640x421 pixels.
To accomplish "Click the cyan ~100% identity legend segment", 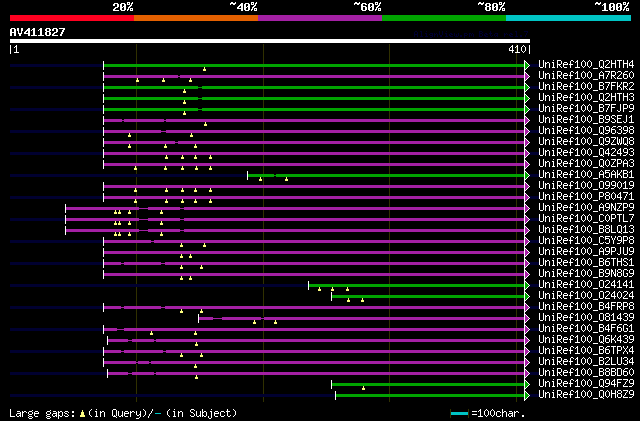I will tap(569, 18).
